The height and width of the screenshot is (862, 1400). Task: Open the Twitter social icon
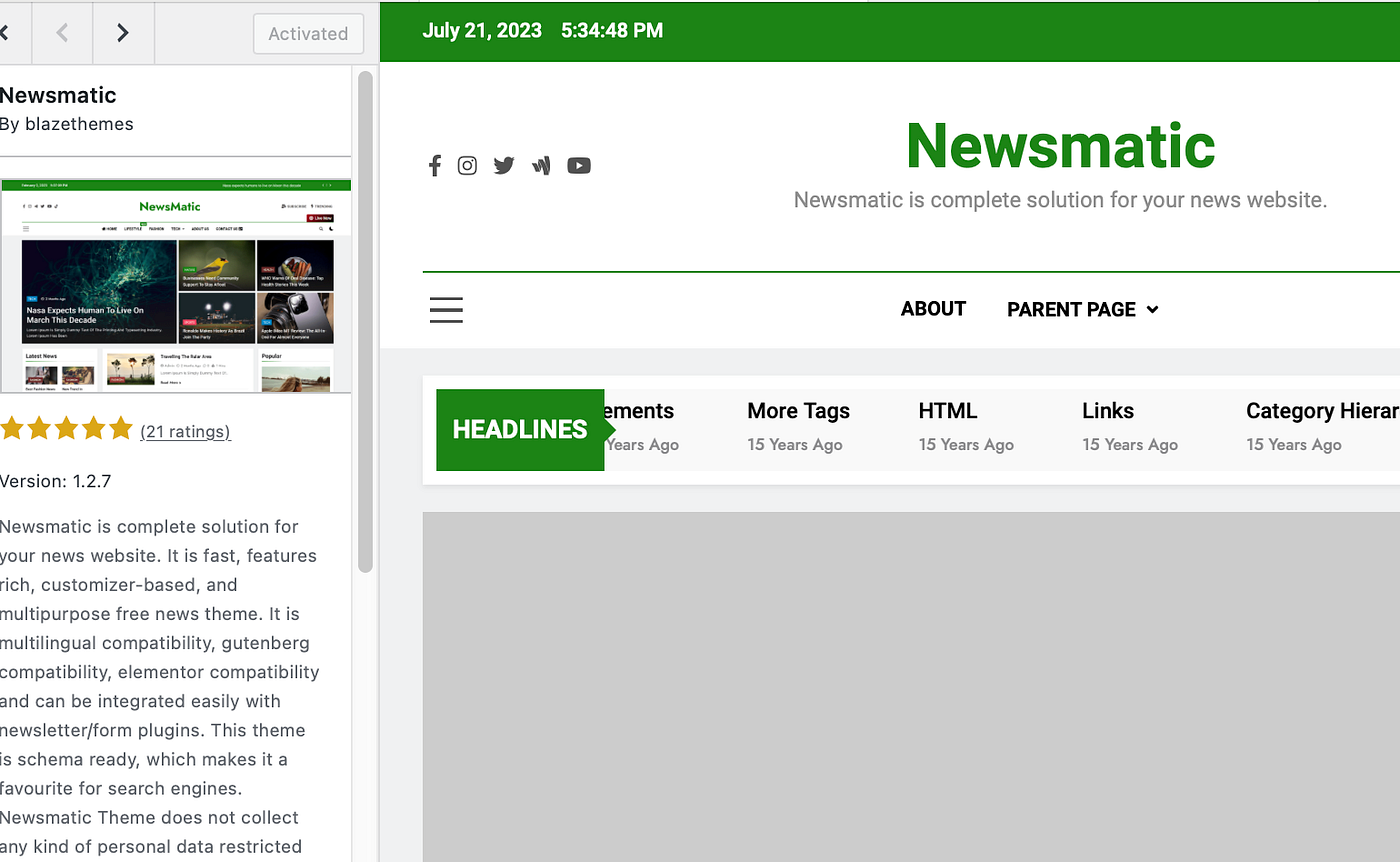pyautogui.click(x=504, y=166)
